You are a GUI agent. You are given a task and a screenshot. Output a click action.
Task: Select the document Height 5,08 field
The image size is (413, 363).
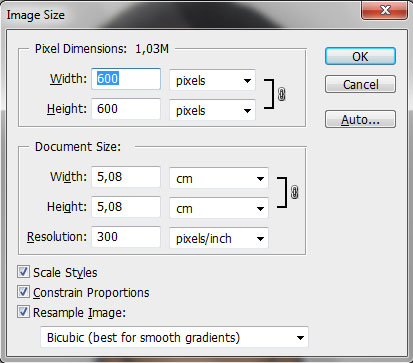(x=126, y=207)
